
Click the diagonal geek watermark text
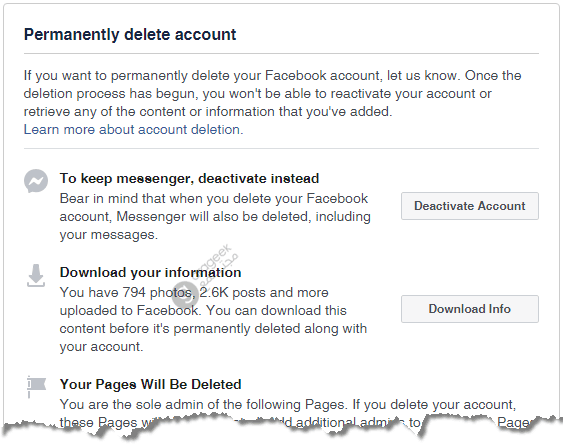coord(215,265)
